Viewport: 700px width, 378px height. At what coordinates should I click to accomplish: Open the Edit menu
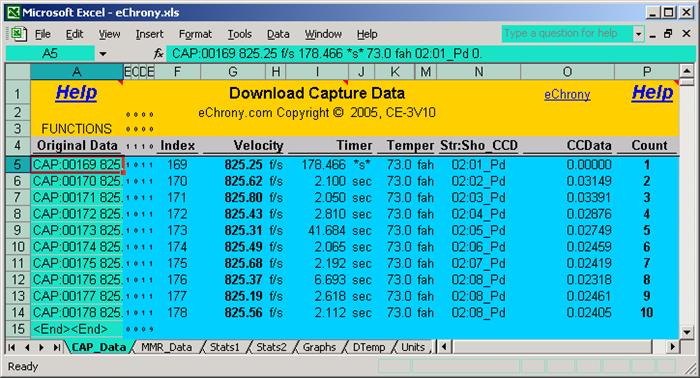tap(75, 34)
